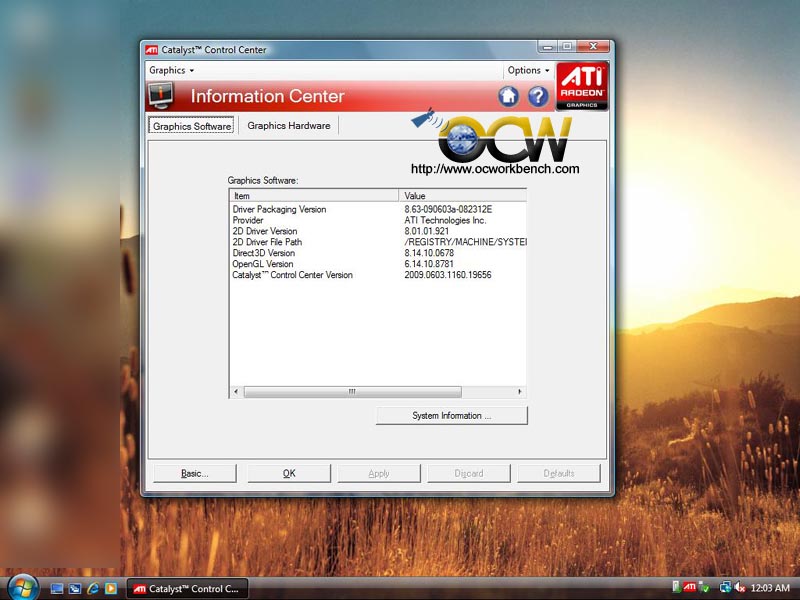Click the 12:03 AM taskbar clock
The width and height of the screenshot is (800, 600).
(770, 588)
